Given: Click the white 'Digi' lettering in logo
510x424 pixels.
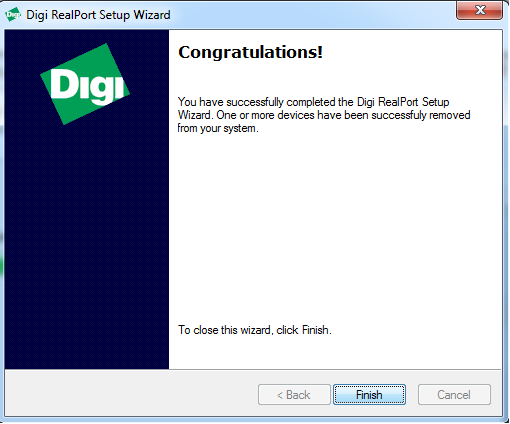Looking at the screenshot, I should pos(87,86).
